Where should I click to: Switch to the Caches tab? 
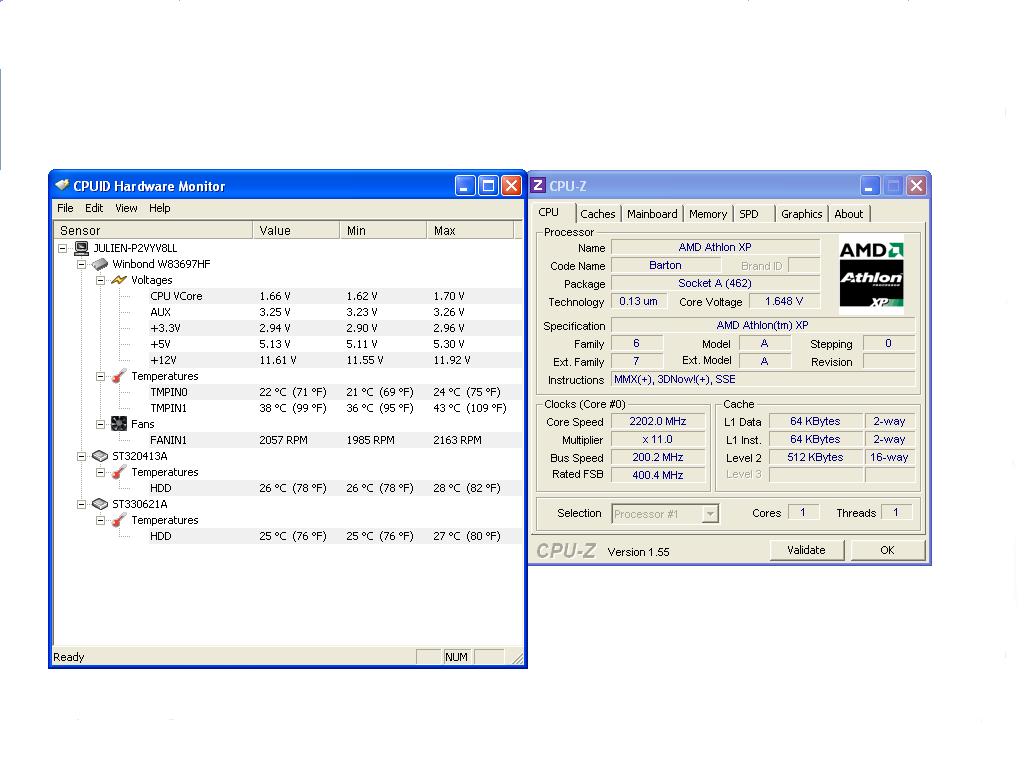click(x=598, y=214)
